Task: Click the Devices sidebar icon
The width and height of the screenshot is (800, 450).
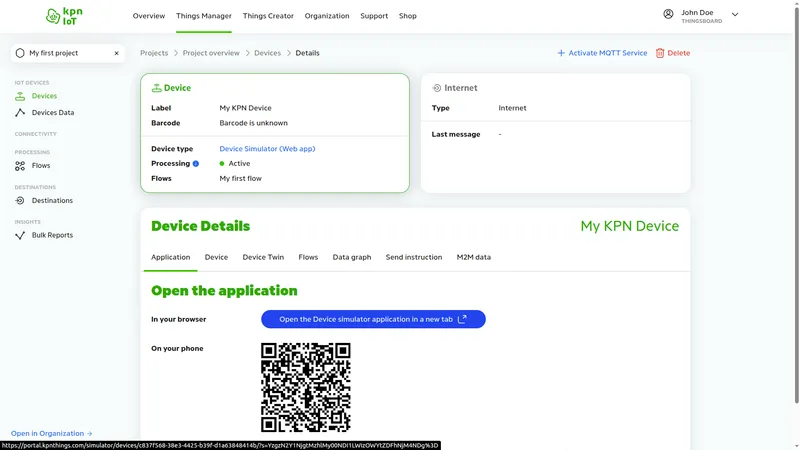Action: 20,96
